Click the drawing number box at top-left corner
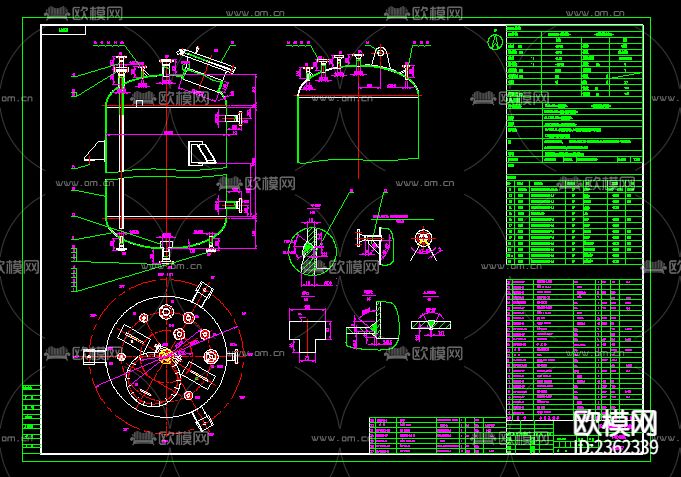The width and height of the screenshot is (681, 477). coord(63,30)
